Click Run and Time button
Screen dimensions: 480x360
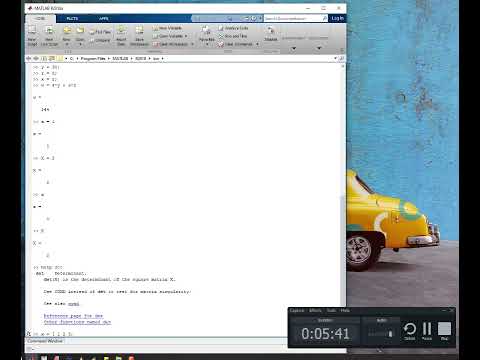(x=233, y=36)
